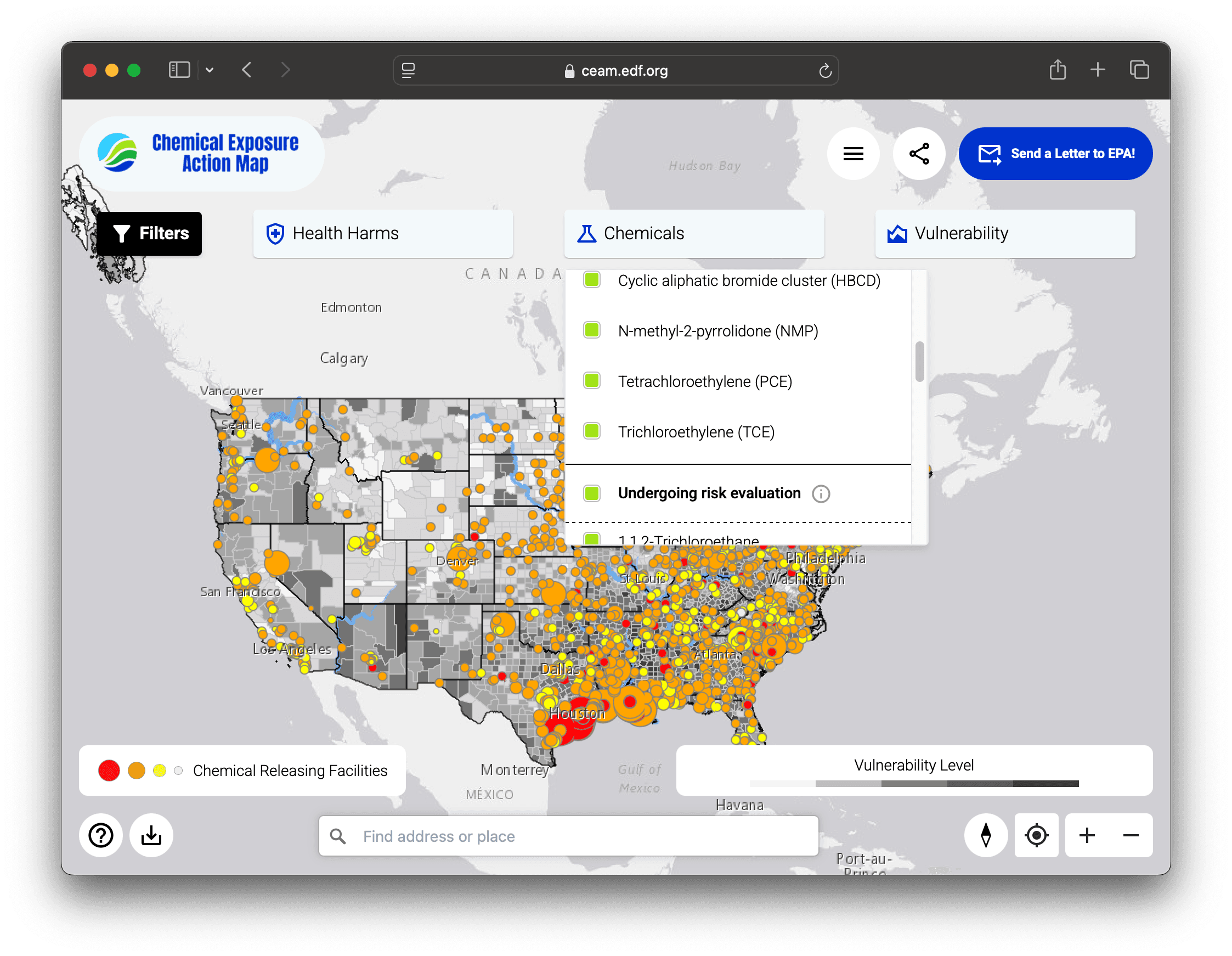The image size is (1232, 956).
Task: Click the red facility legend dot
Action: tap(109, 771)
